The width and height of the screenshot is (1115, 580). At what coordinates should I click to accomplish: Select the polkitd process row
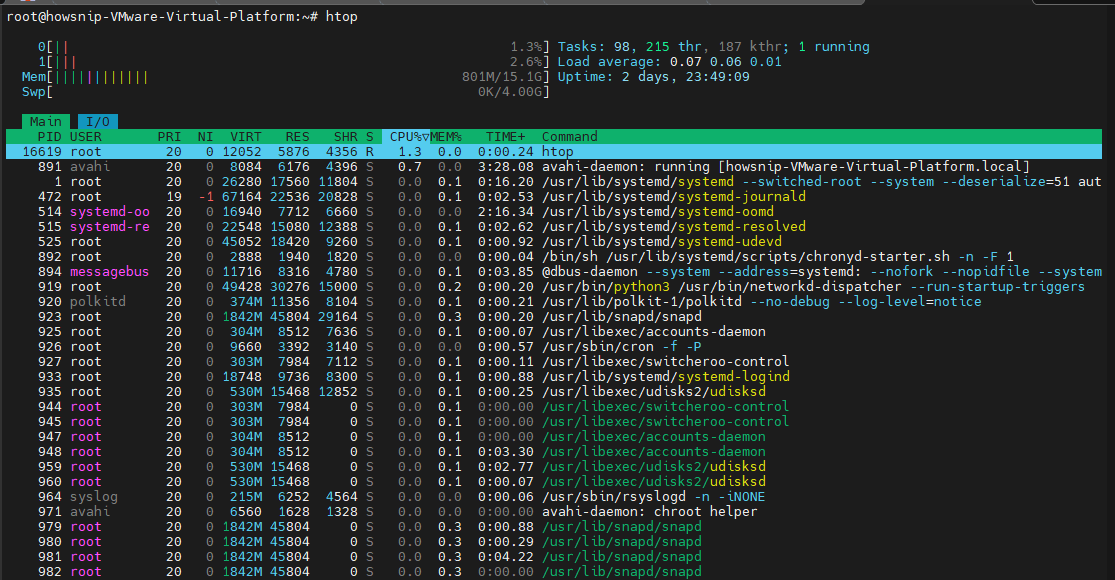(x=554, y=301)
